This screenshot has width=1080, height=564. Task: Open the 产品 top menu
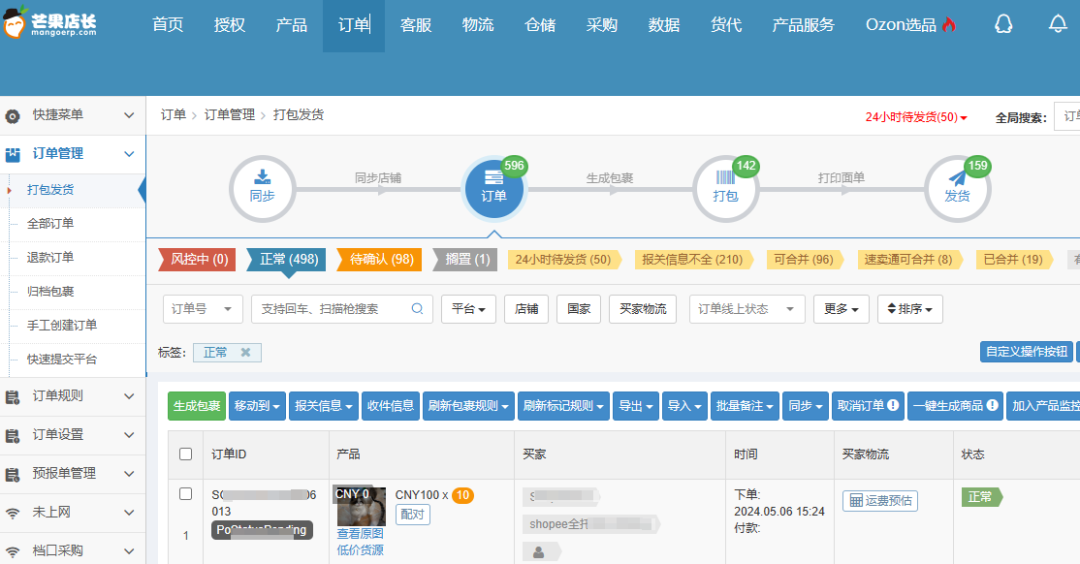point(291,25)
